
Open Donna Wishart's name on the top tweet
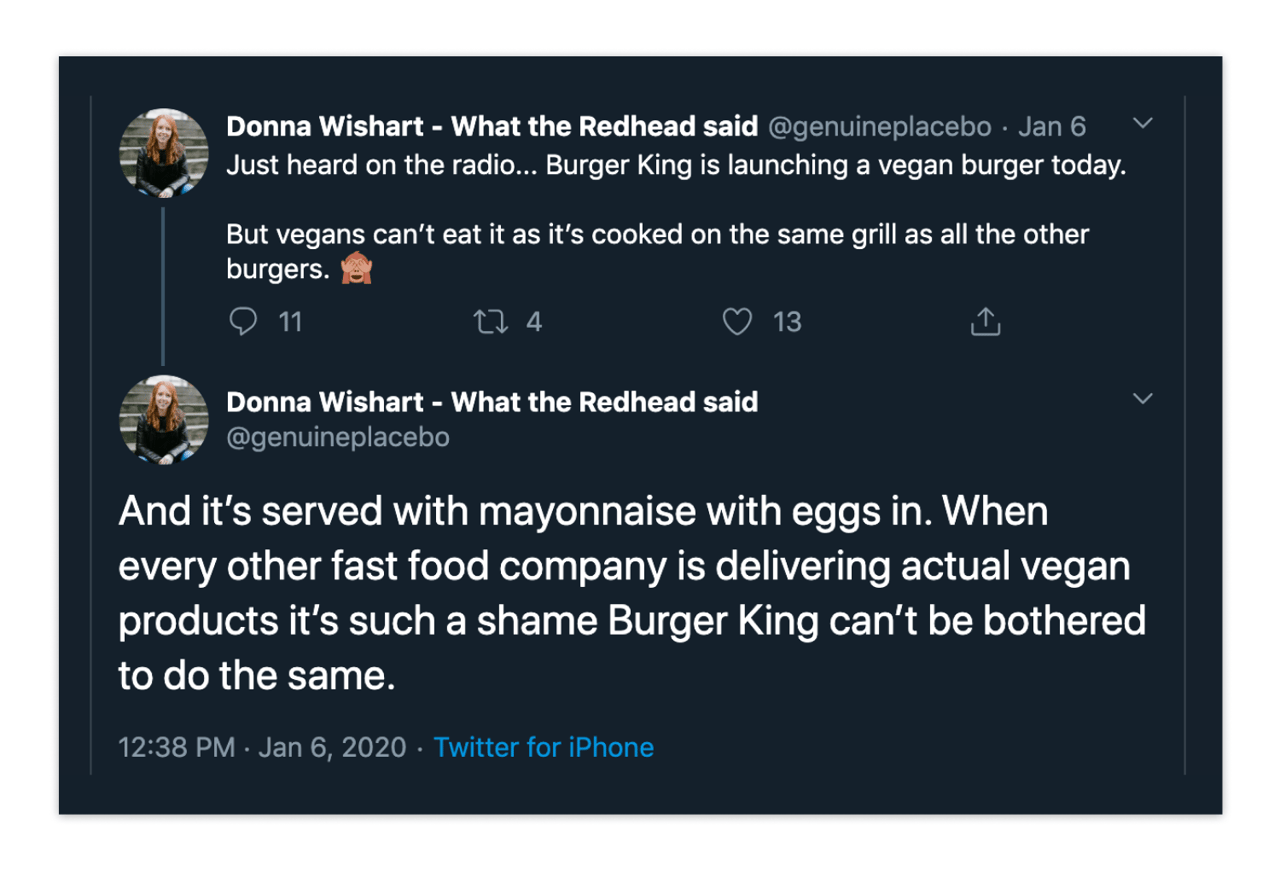pos(492,127)
